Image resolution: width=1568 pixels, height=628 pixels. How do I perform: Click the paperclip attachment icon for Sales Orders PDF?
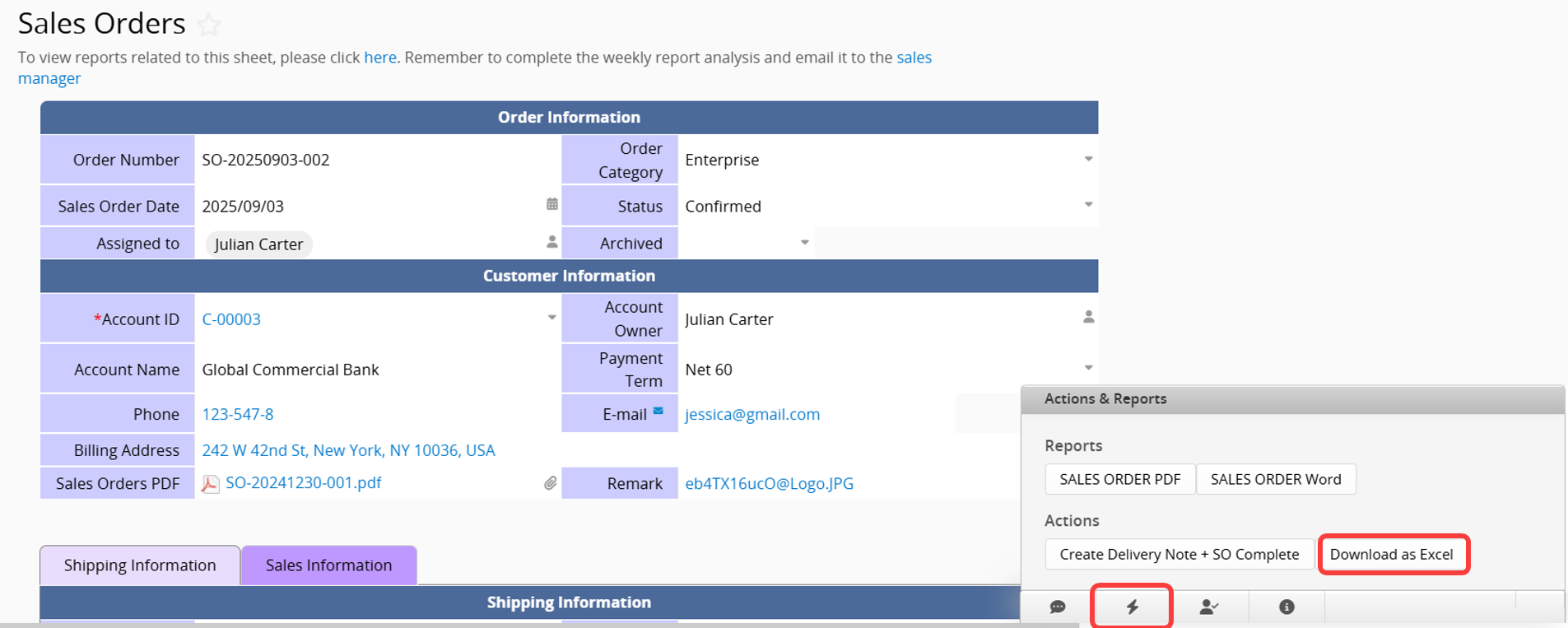550,483
